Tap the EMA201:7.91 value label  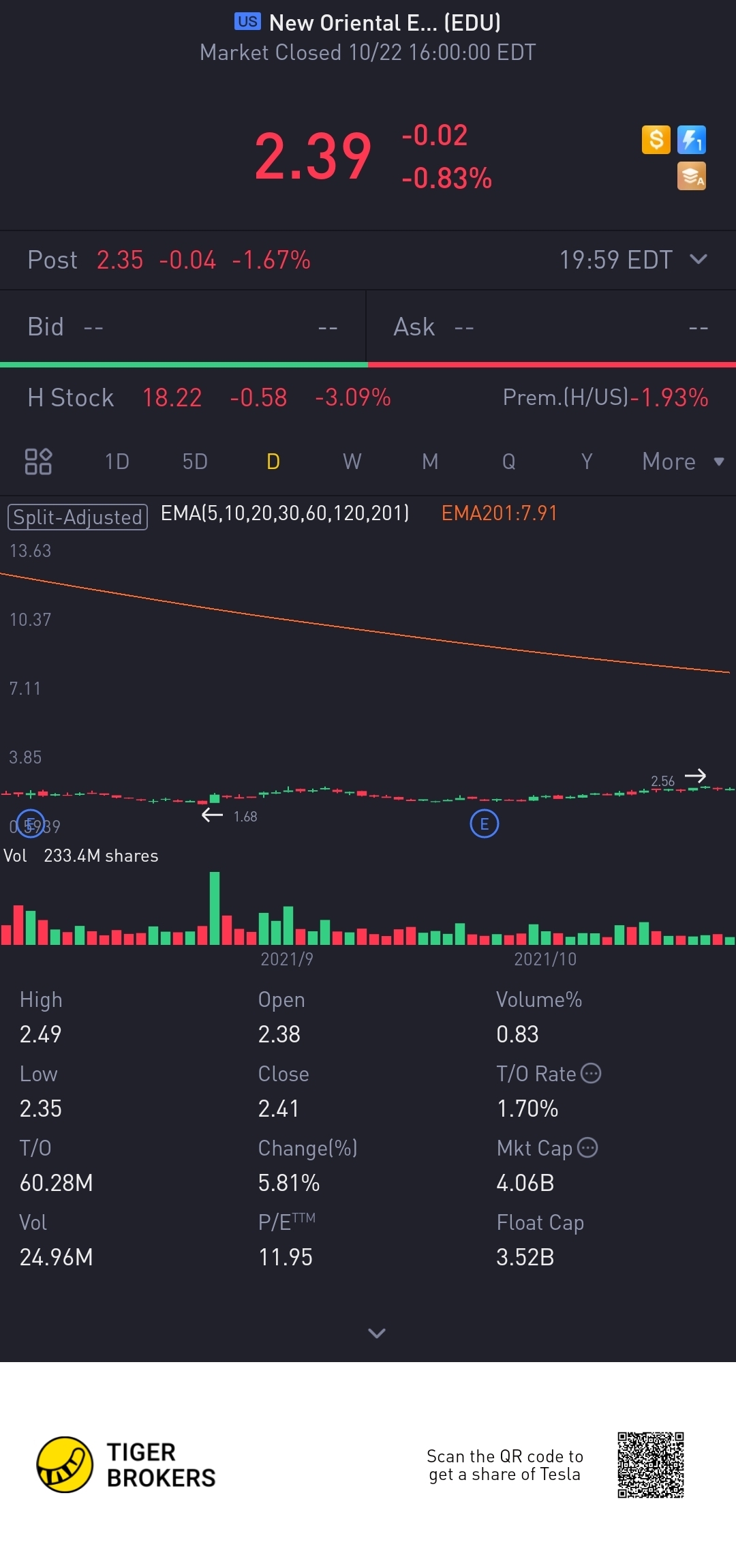coord(500,513)
